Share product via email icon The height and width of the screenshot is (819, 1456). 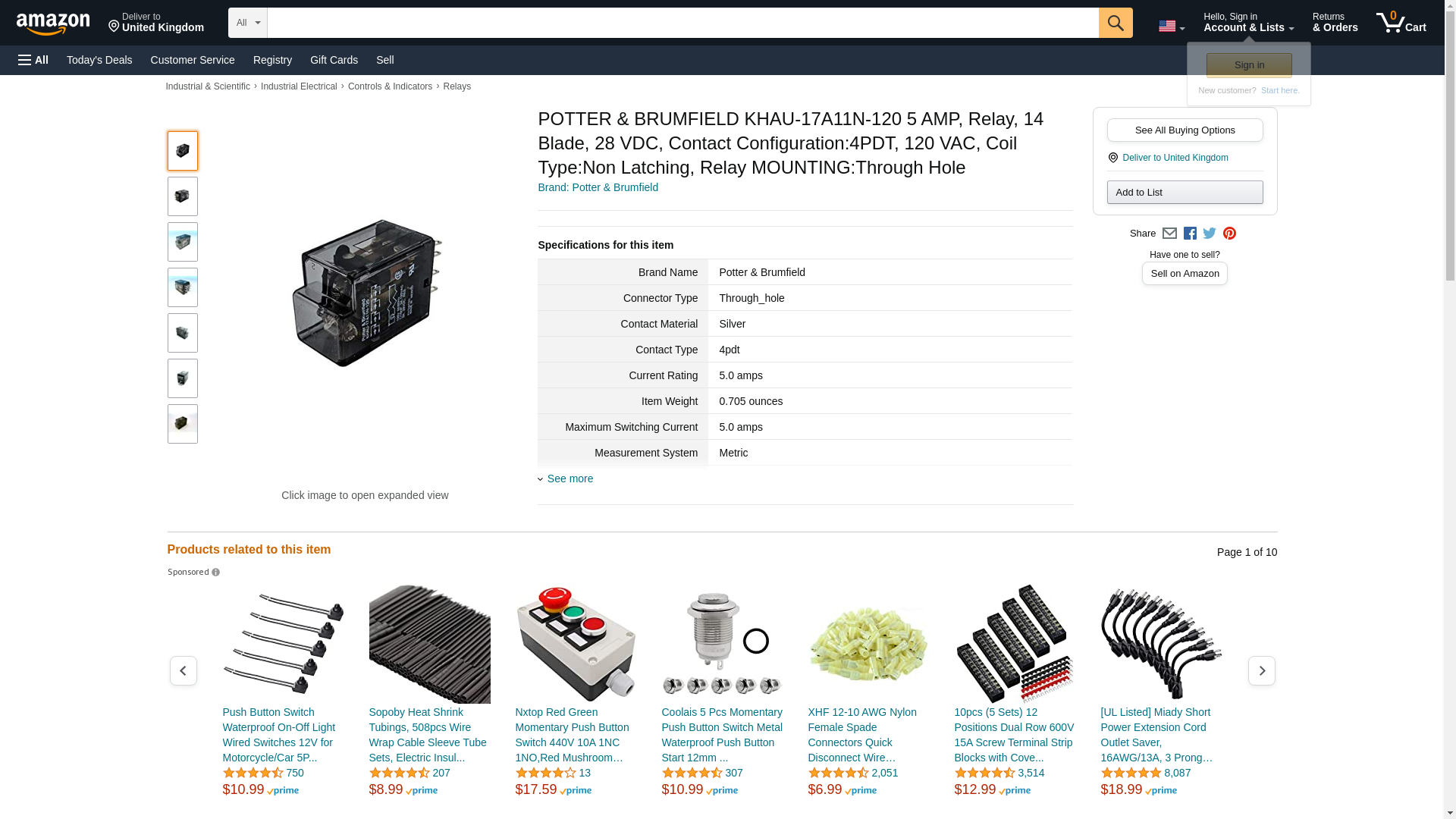pos(1169,234)
